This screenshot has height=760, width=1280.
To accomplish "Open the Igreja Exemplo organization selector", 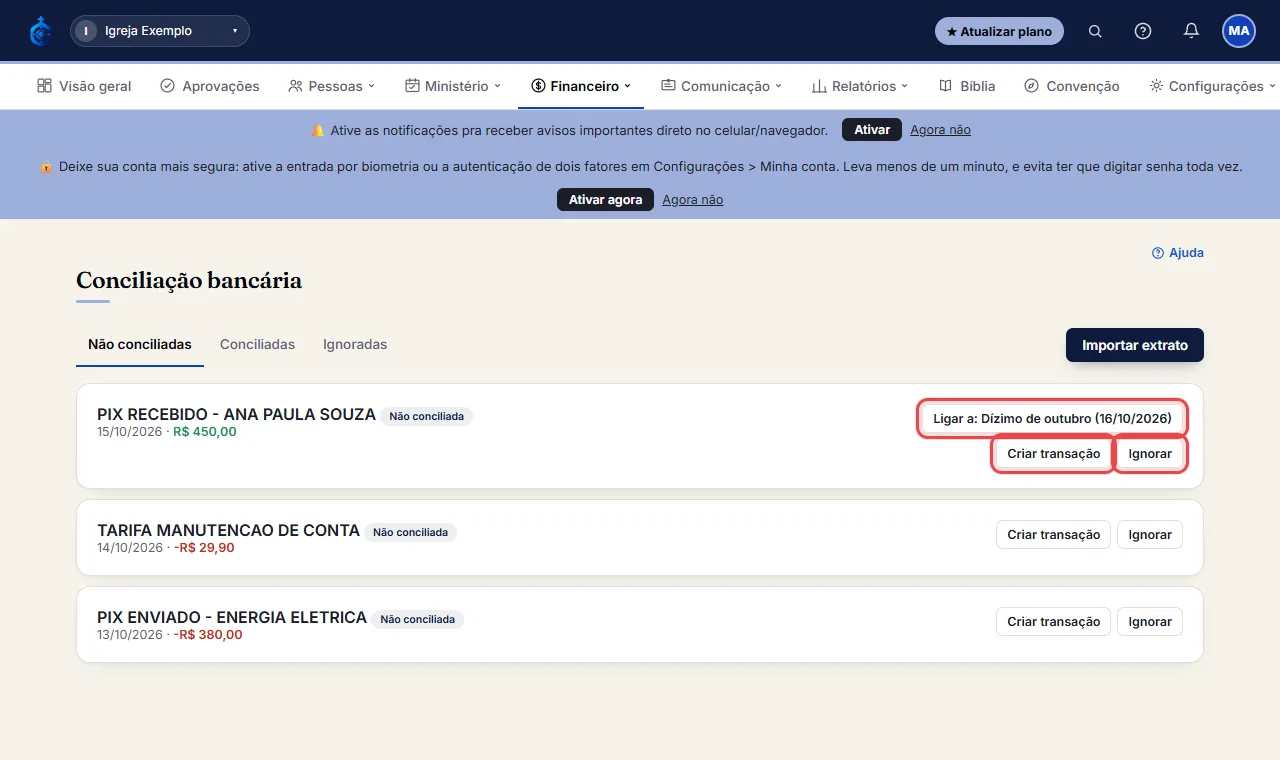I will (x=160, y=31).
